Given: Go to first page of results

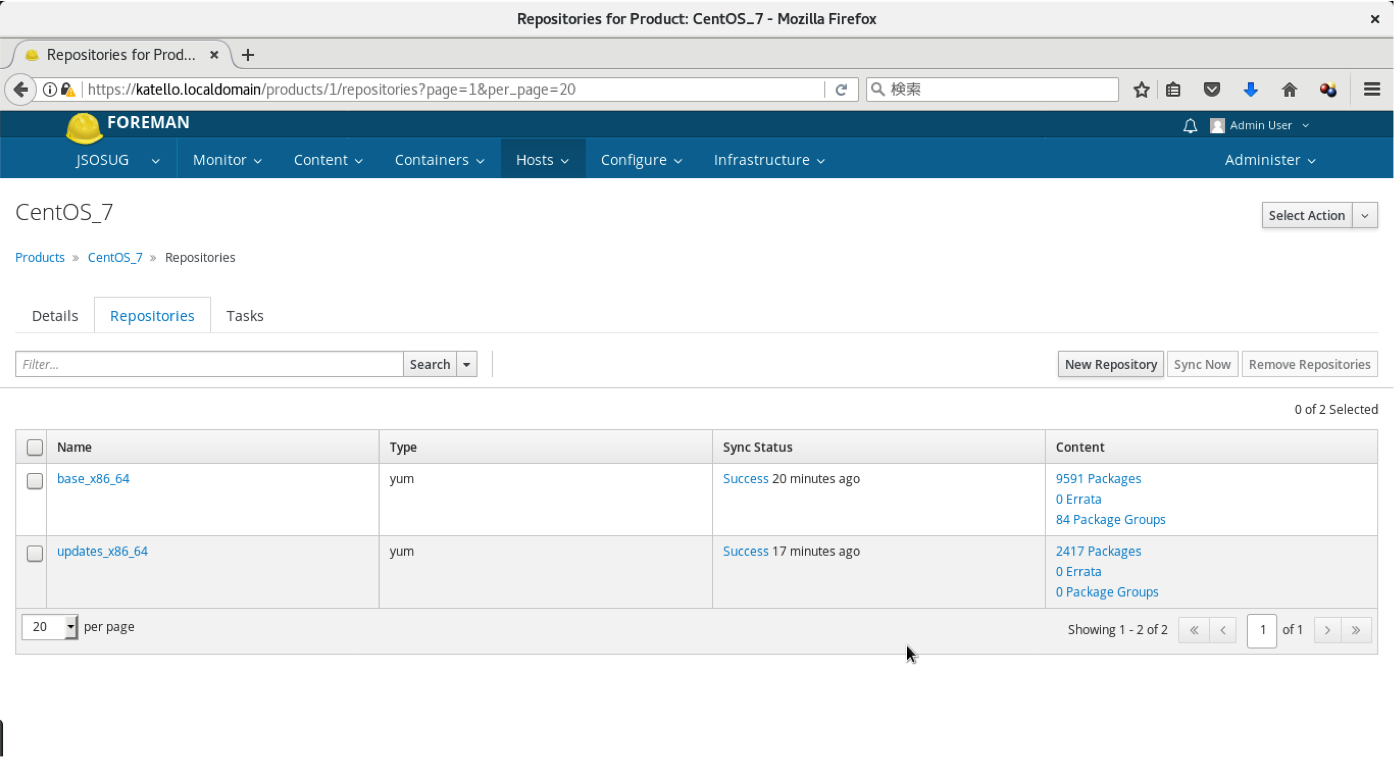Looking at the screenshot, I should [1194, 630].
